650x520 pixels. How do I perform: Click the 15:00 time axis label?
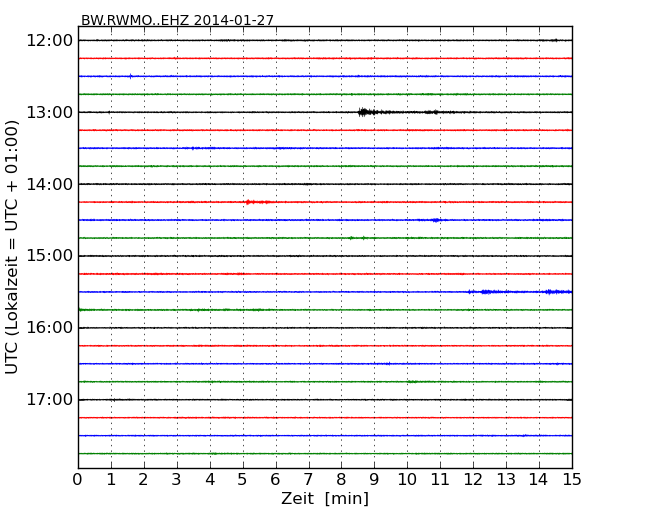tap(49, 256)
